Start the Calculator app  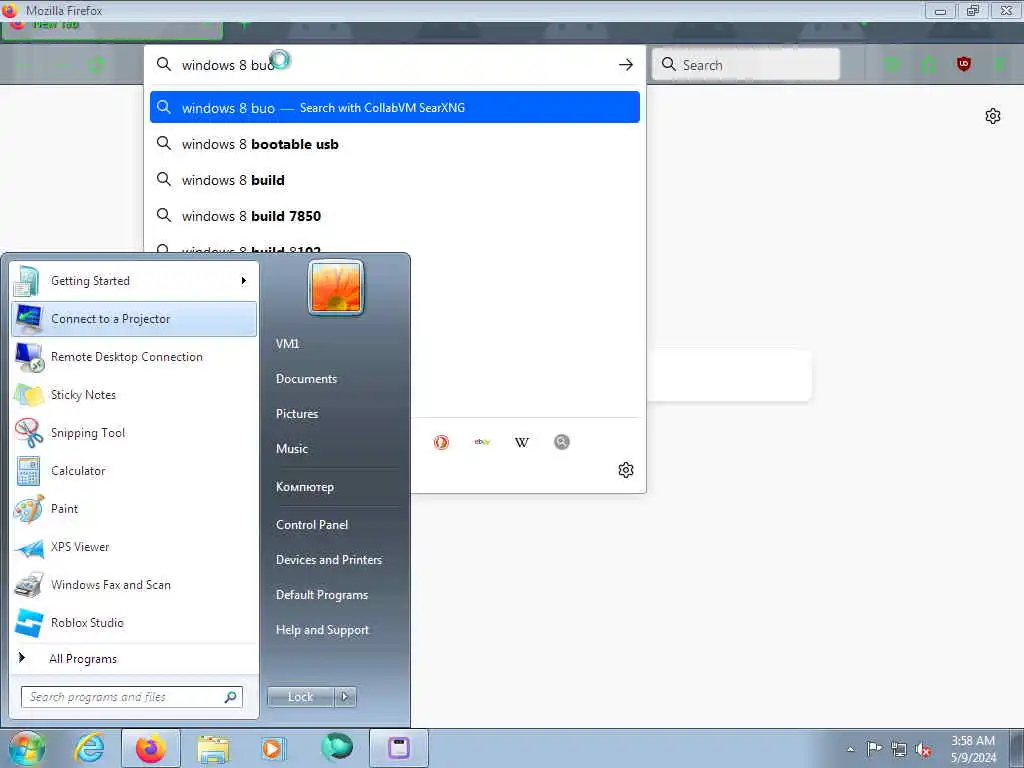click(x=134, y=470)
